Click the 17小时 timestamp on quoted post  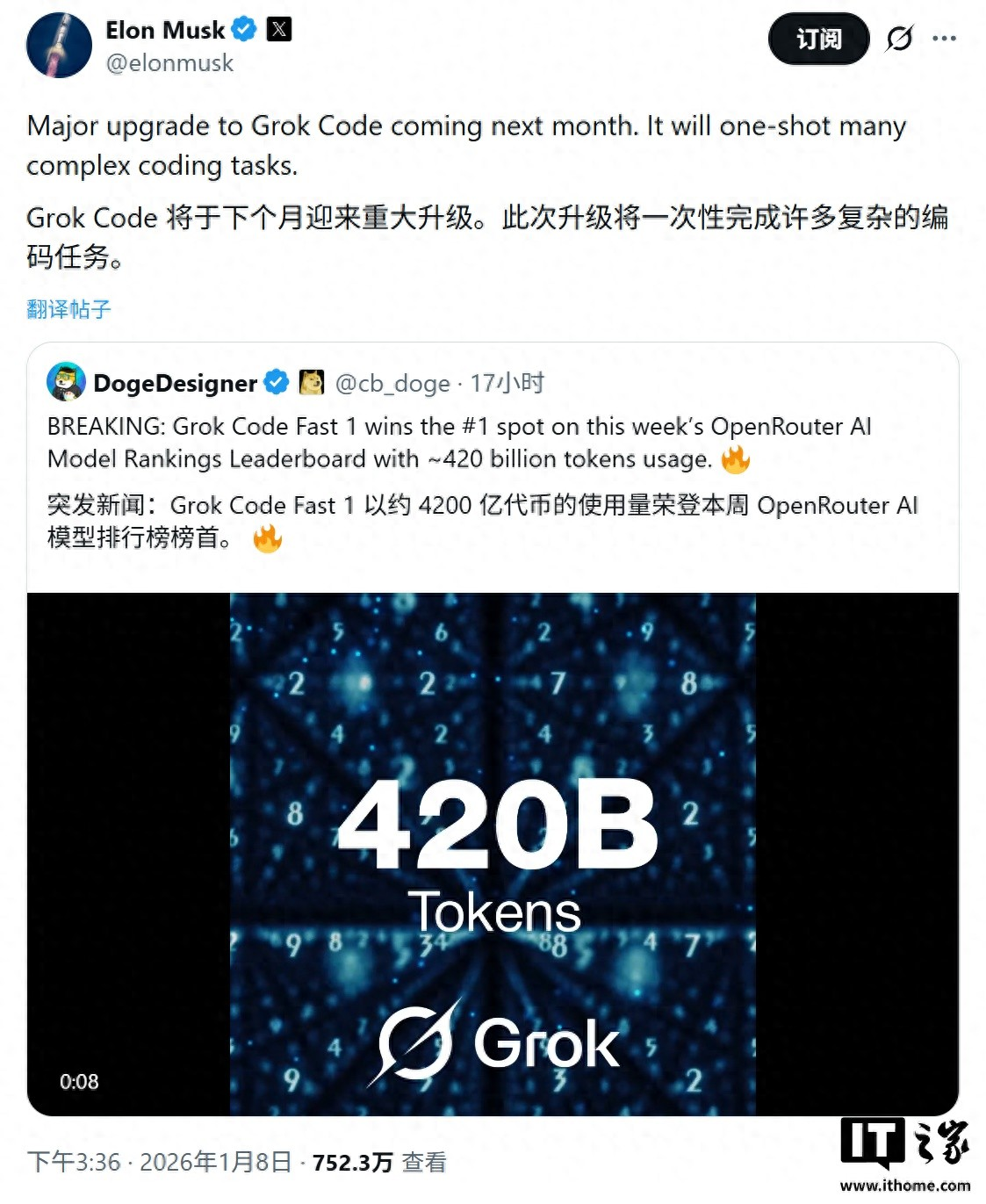507,384
